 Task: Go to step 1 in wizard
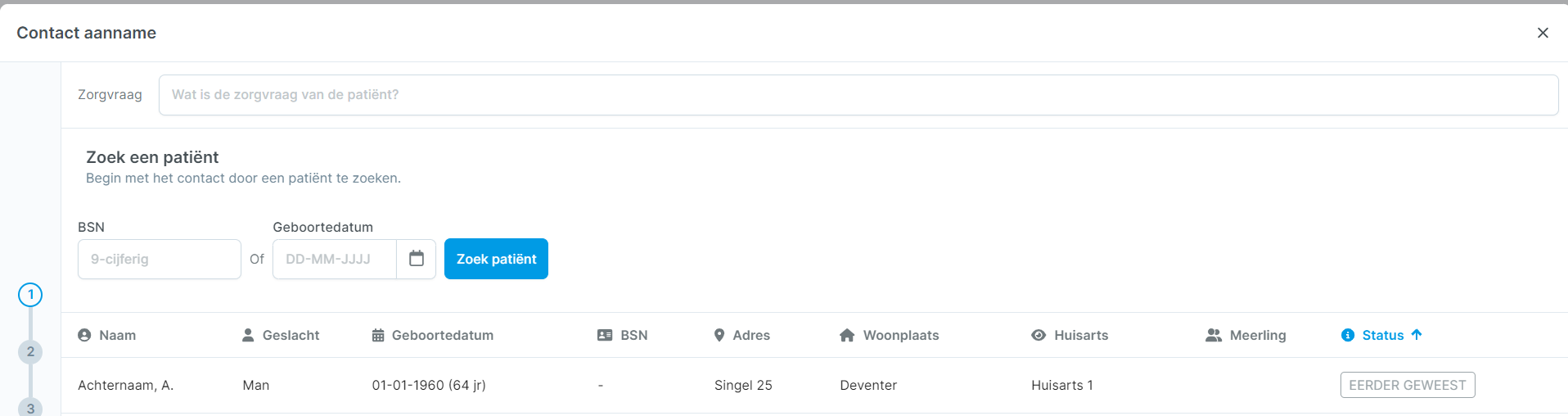pyautogui.click(x=30, y=295)
